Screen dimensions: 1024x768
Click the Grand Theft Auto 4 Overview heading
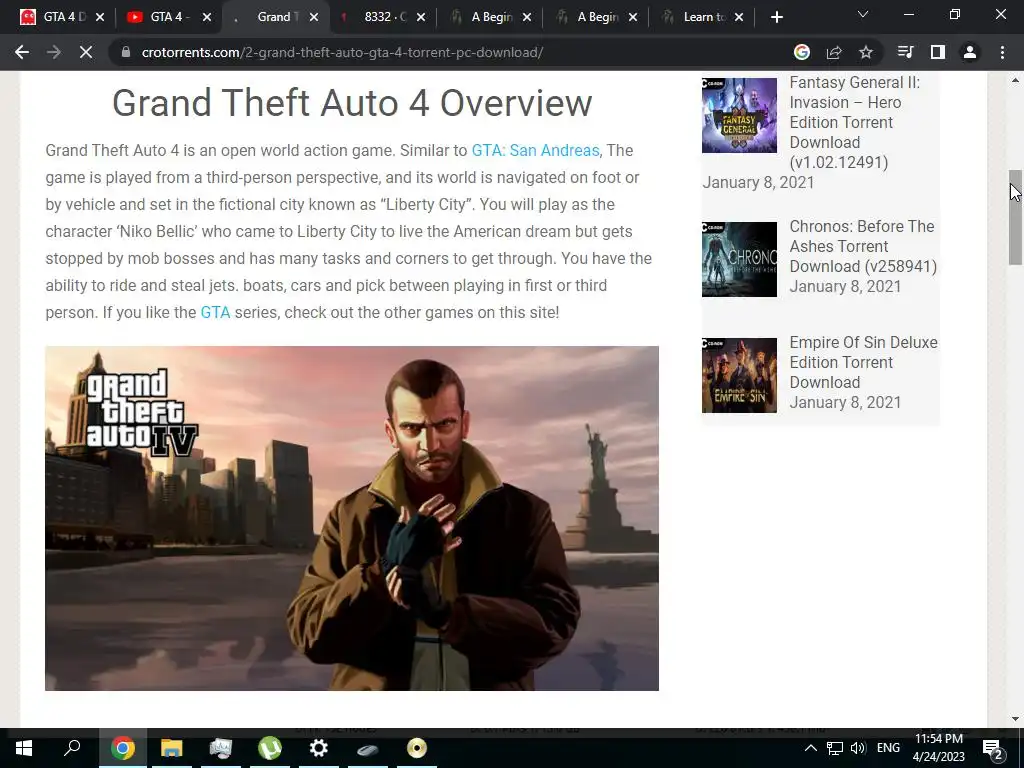[x=352, y=103]
